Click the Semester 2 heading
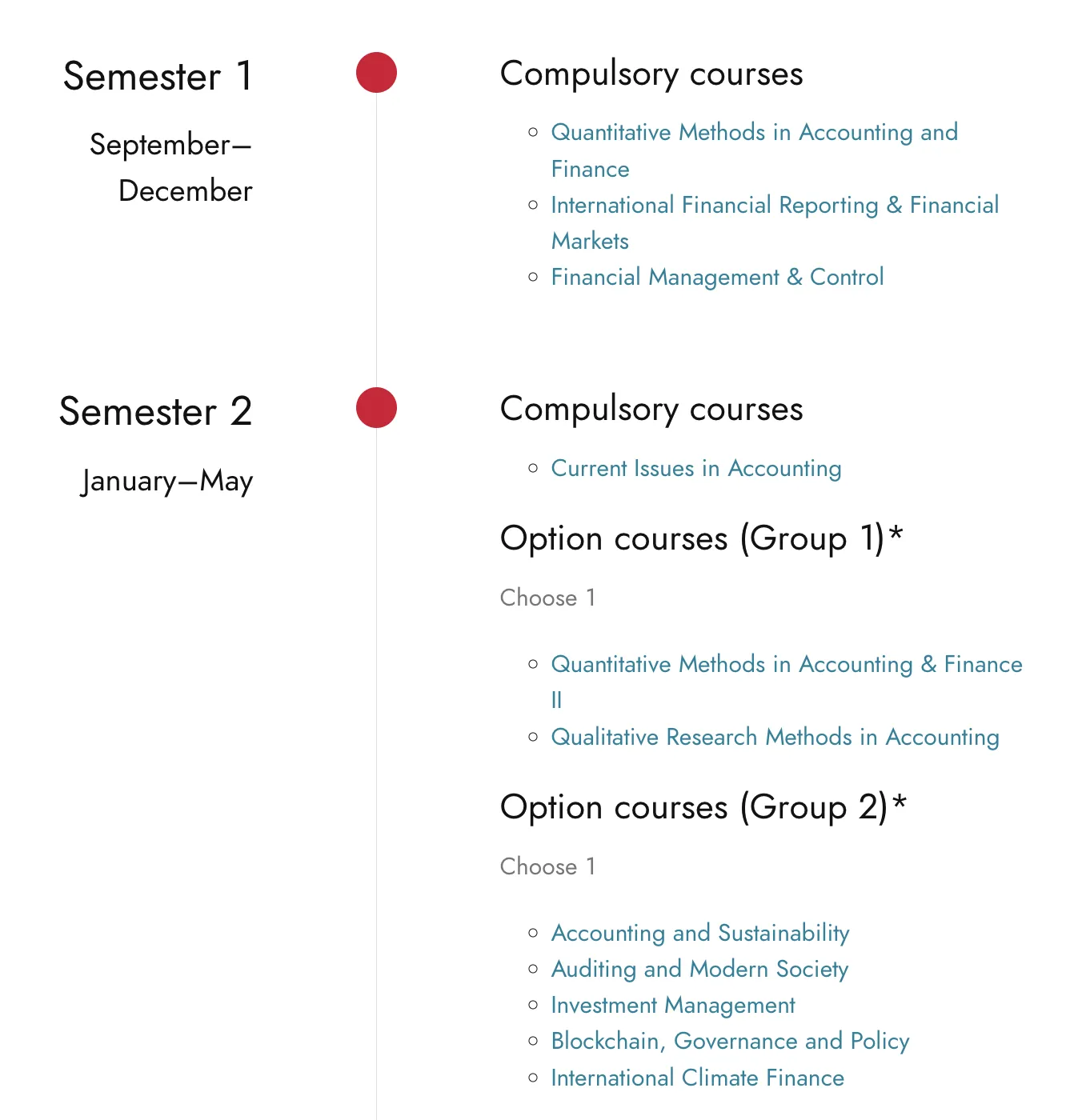 pos(156,412)
